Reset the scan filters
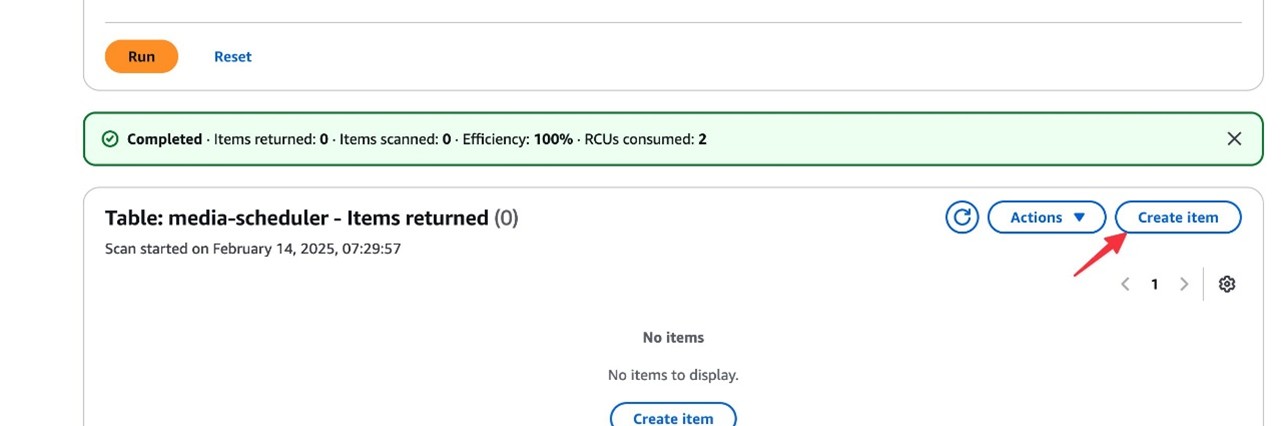This screenshot has height=426, width=1288. pyautogui.click(x=233, y=57)
